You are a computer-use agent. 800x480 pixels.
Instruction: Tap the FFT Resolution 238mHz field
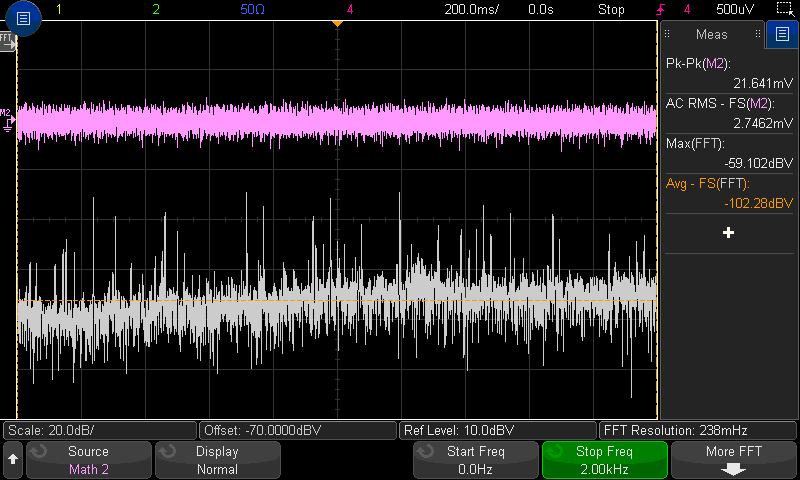pyautogui.click(x=697, y=431)
